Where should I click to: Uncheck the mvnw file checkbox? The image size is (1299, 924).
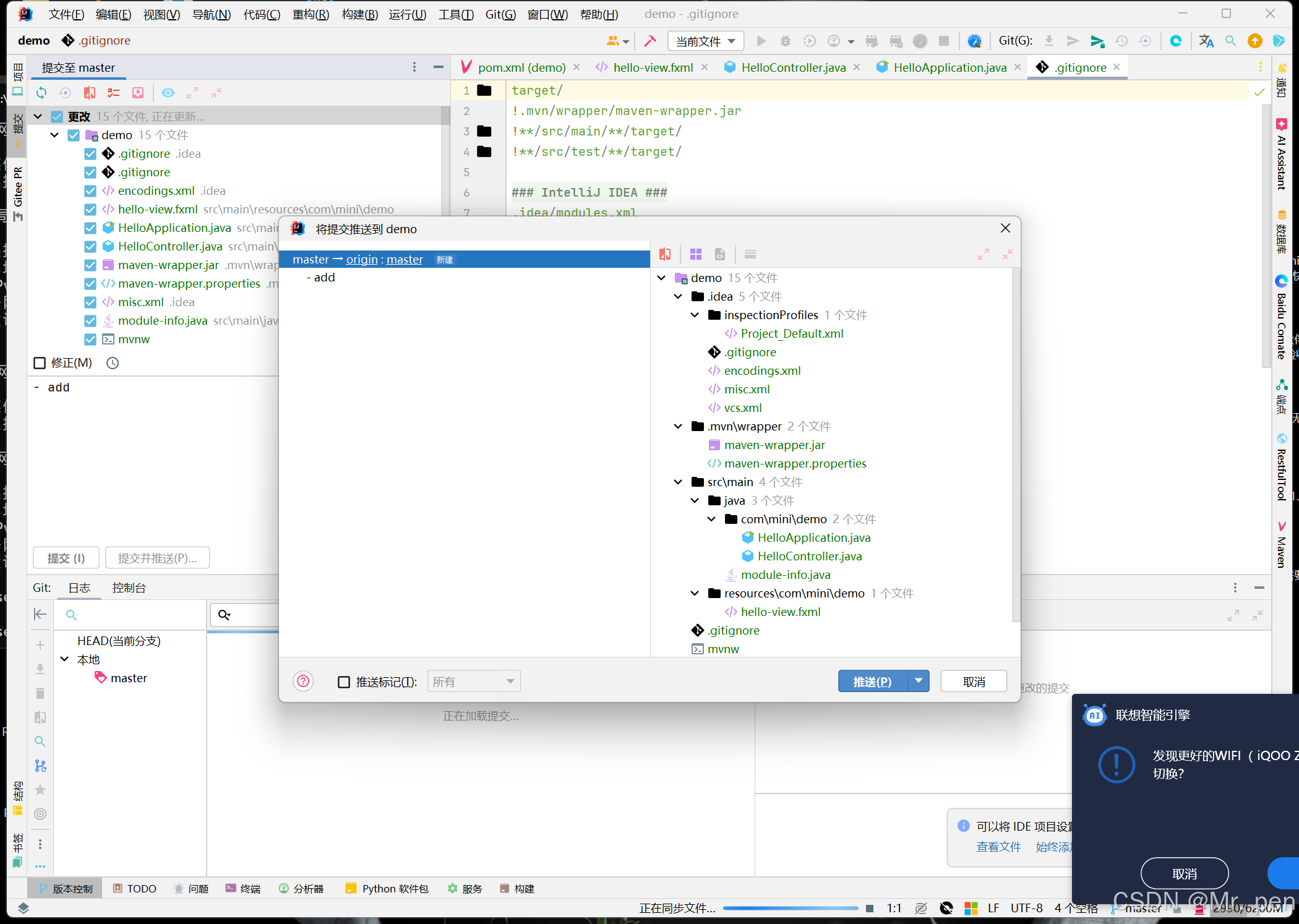90,339
